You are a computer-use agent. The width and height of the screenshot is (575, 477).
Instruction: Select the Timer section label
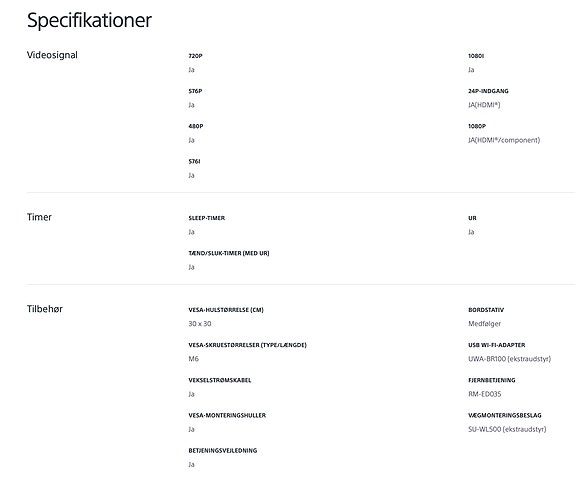[39, 217]
